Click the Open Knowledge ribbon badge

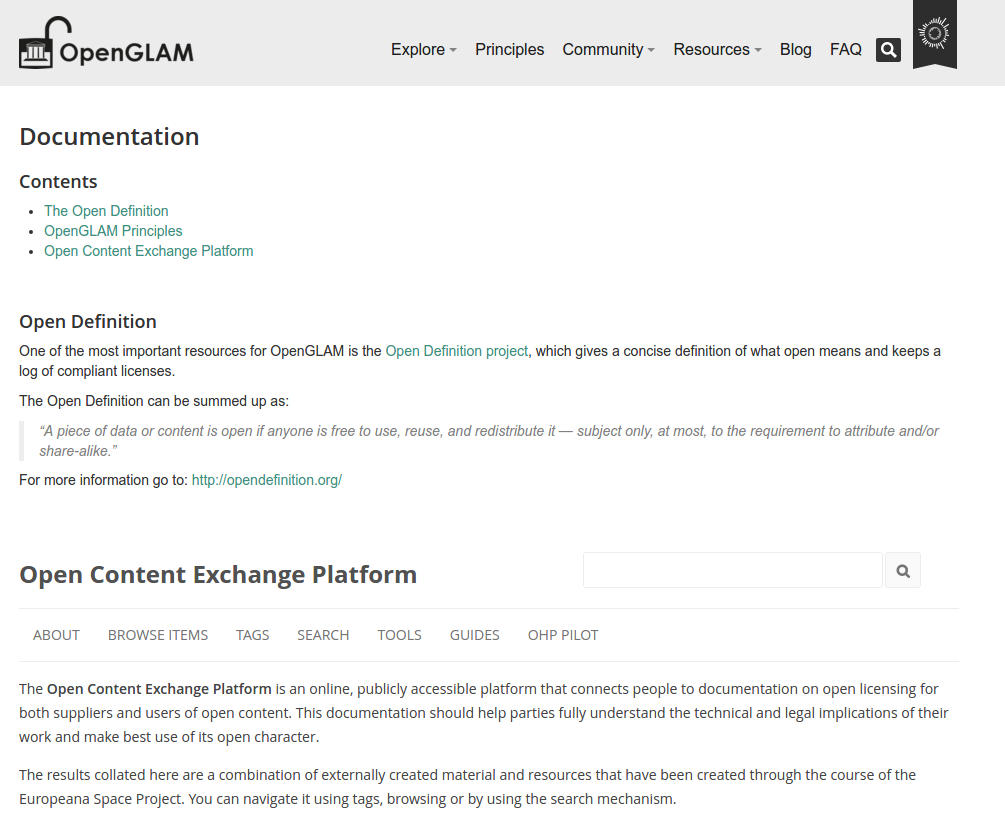[934, 34]
